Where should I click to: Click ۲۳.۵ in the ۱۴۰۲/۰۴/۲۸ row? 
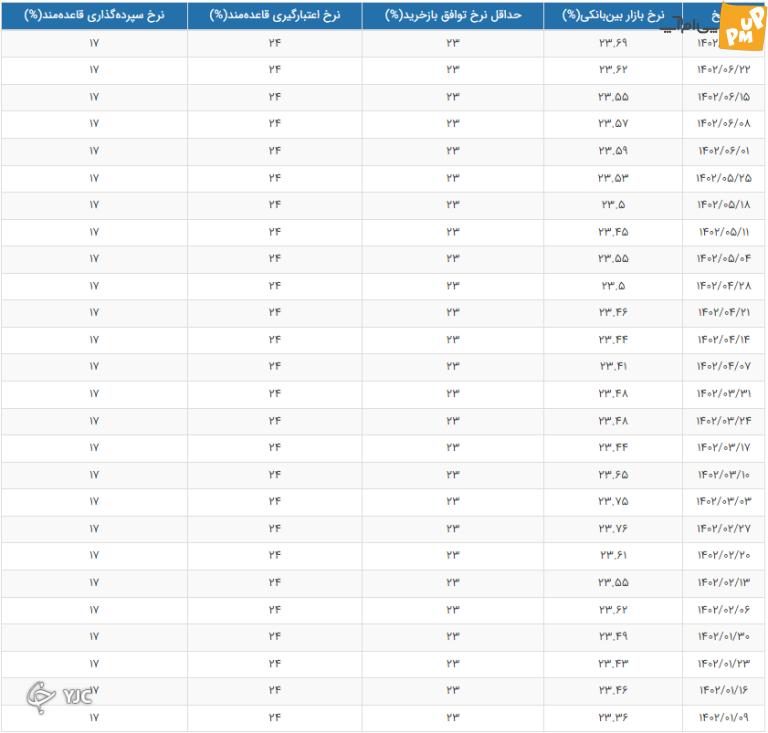[613, 286]
